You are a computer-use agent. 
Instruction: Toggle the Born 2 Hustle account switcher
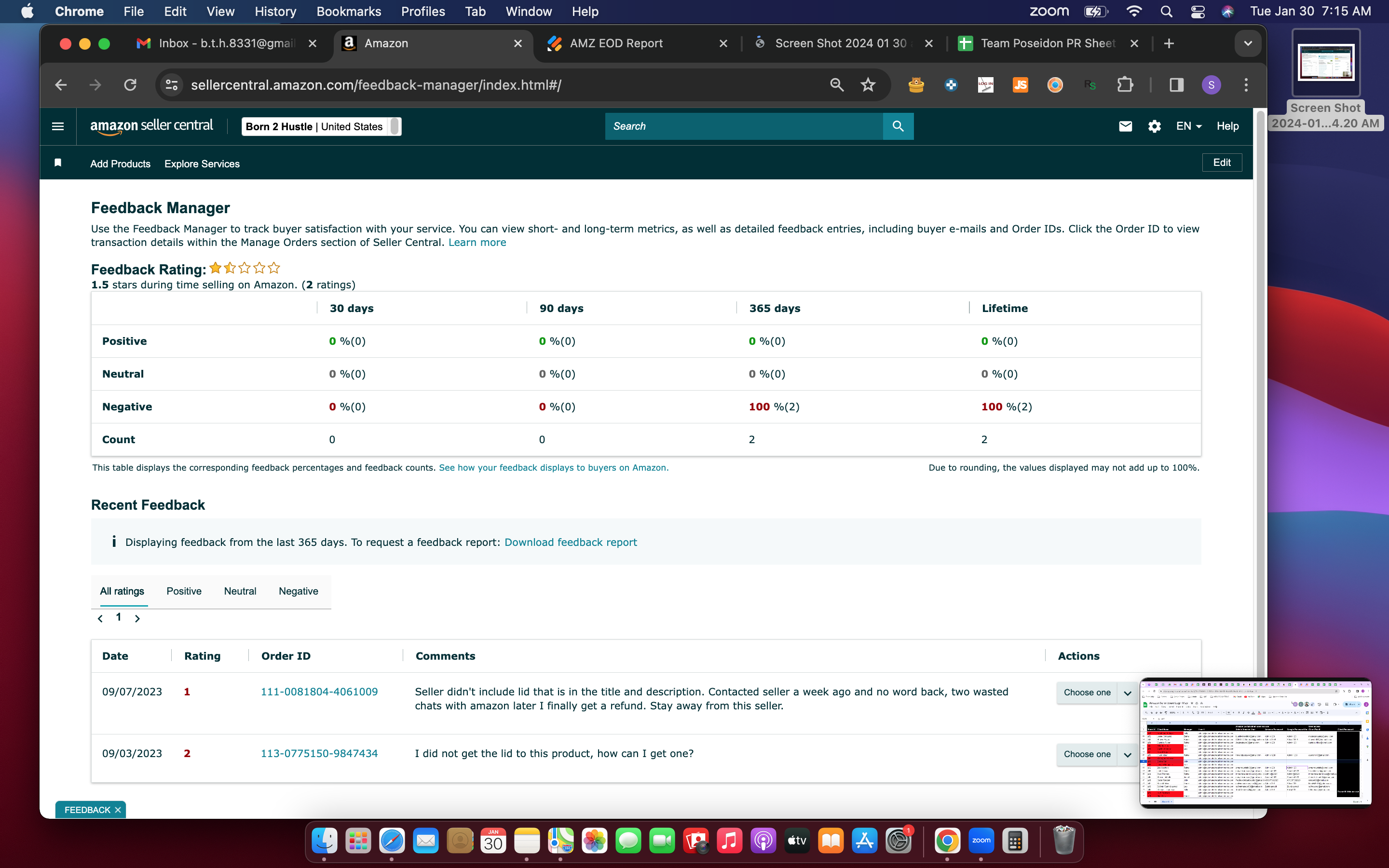point(321,126)
